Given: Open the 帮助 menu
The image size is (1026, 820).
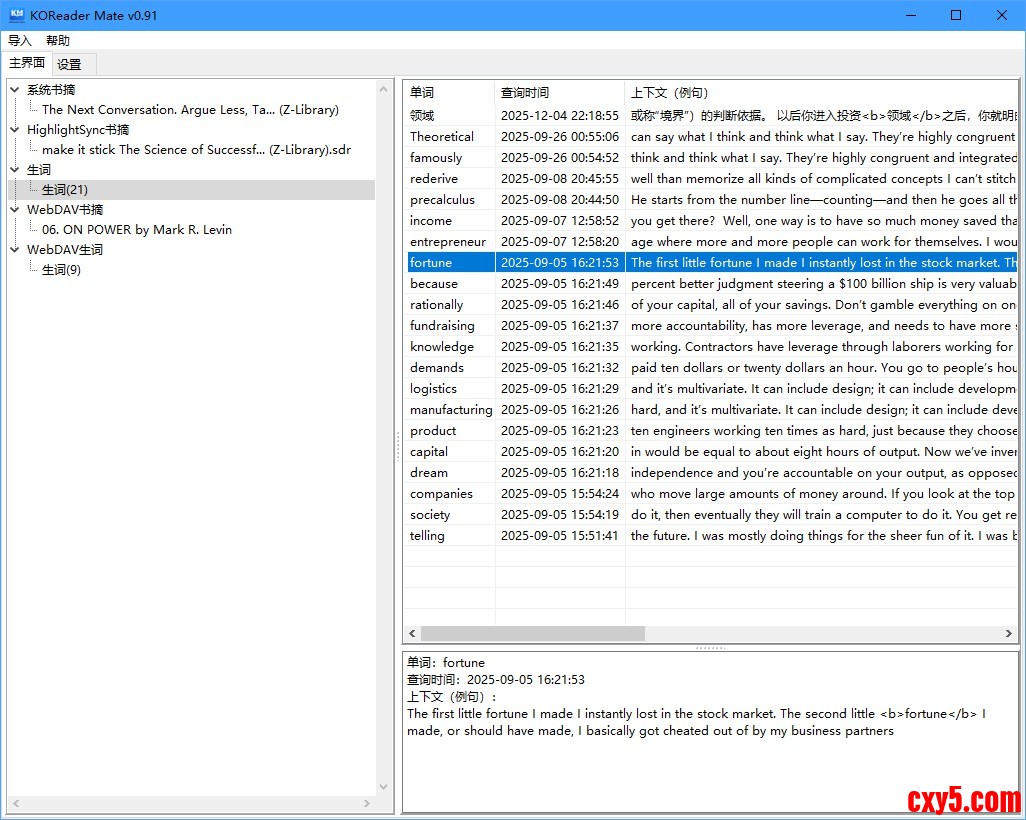Looking at the screenshot, I should [x=58, y=41].
